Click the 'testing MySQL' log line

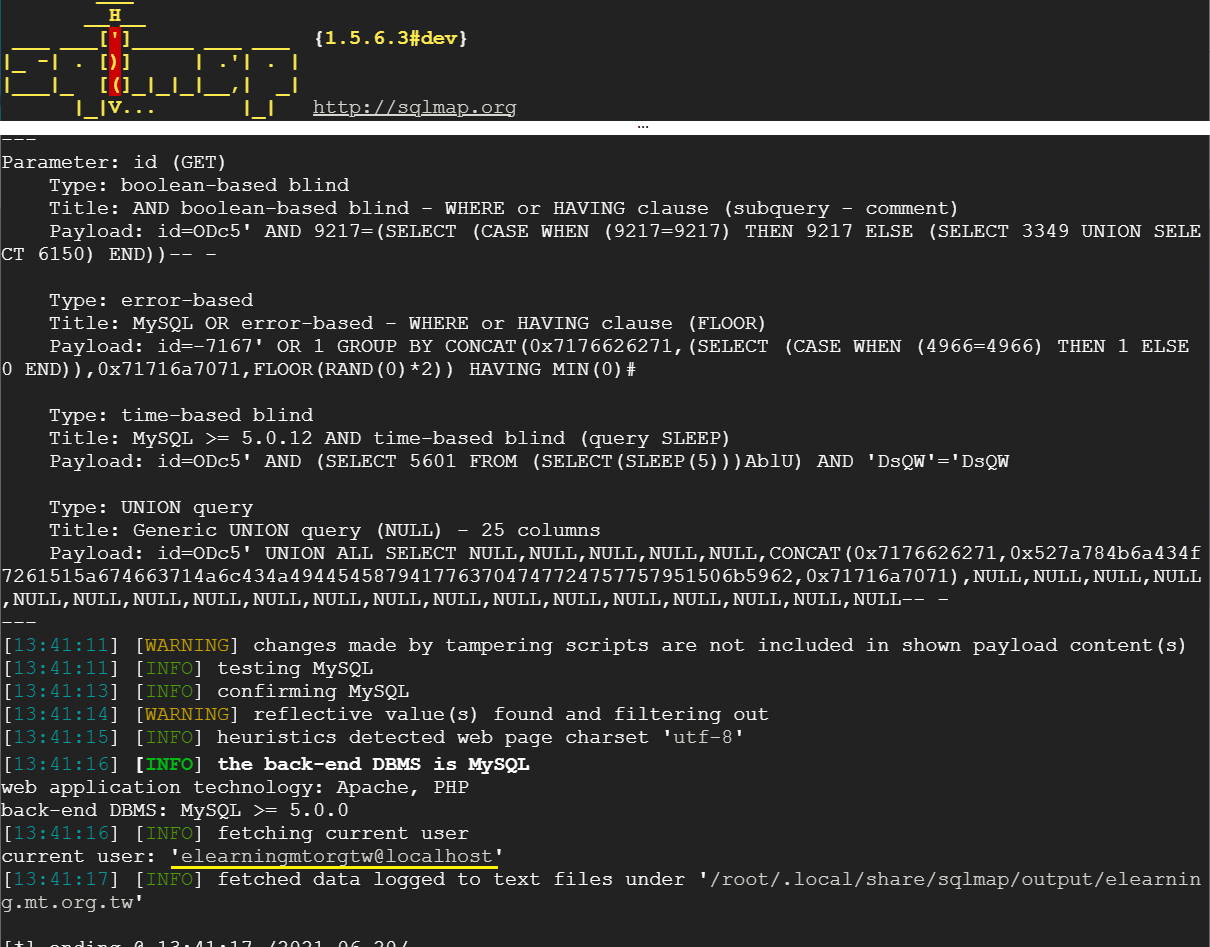tap(187, 668)
